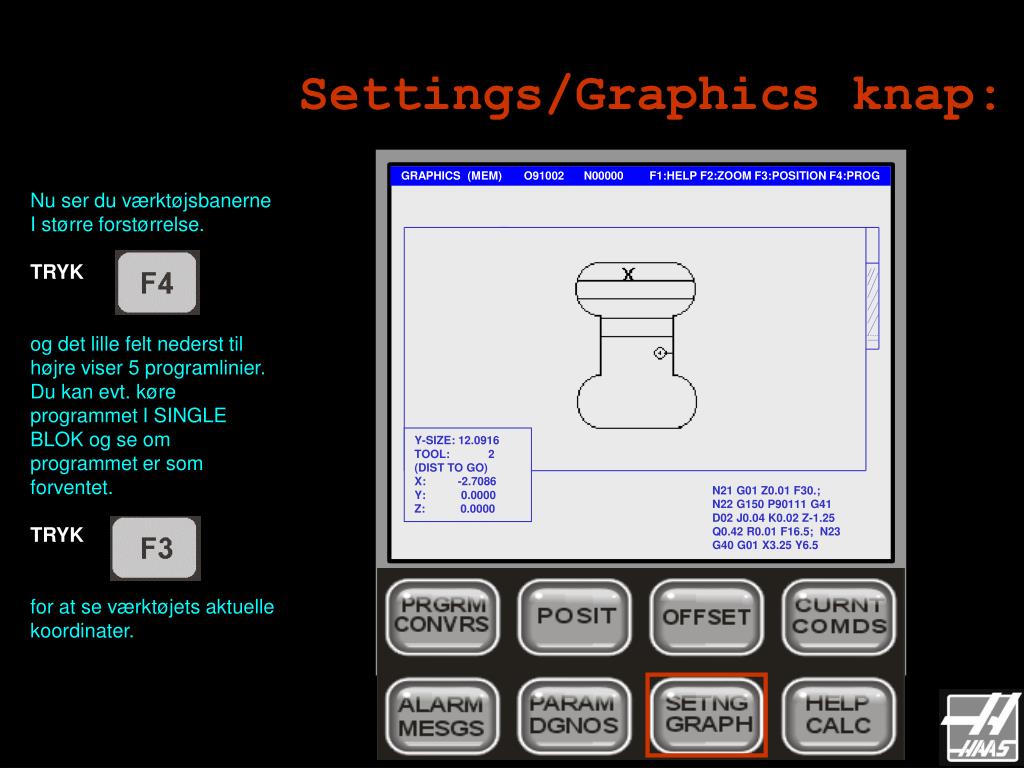Open the OFFSET display key
This screenshot has width=1024, height=768.
pyautogui.click(x=707, y=617)
